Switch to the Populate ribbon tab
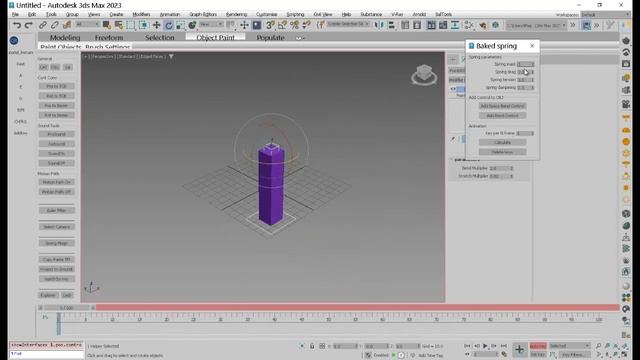 pos(270,38)
